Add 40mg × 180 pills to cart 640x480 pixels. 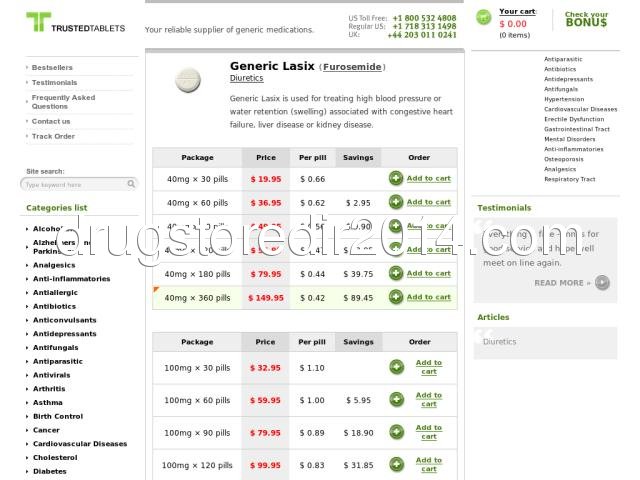429,273
